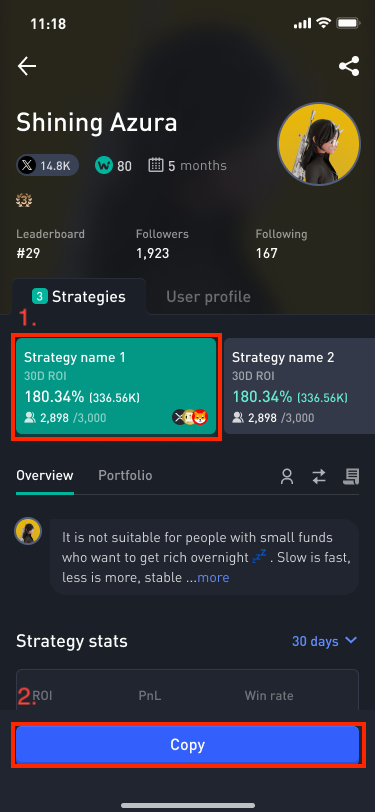The width and height of the screenshot is (375, 812).
Task: Tap the green W score icon
Action: (x=104, y=166)
